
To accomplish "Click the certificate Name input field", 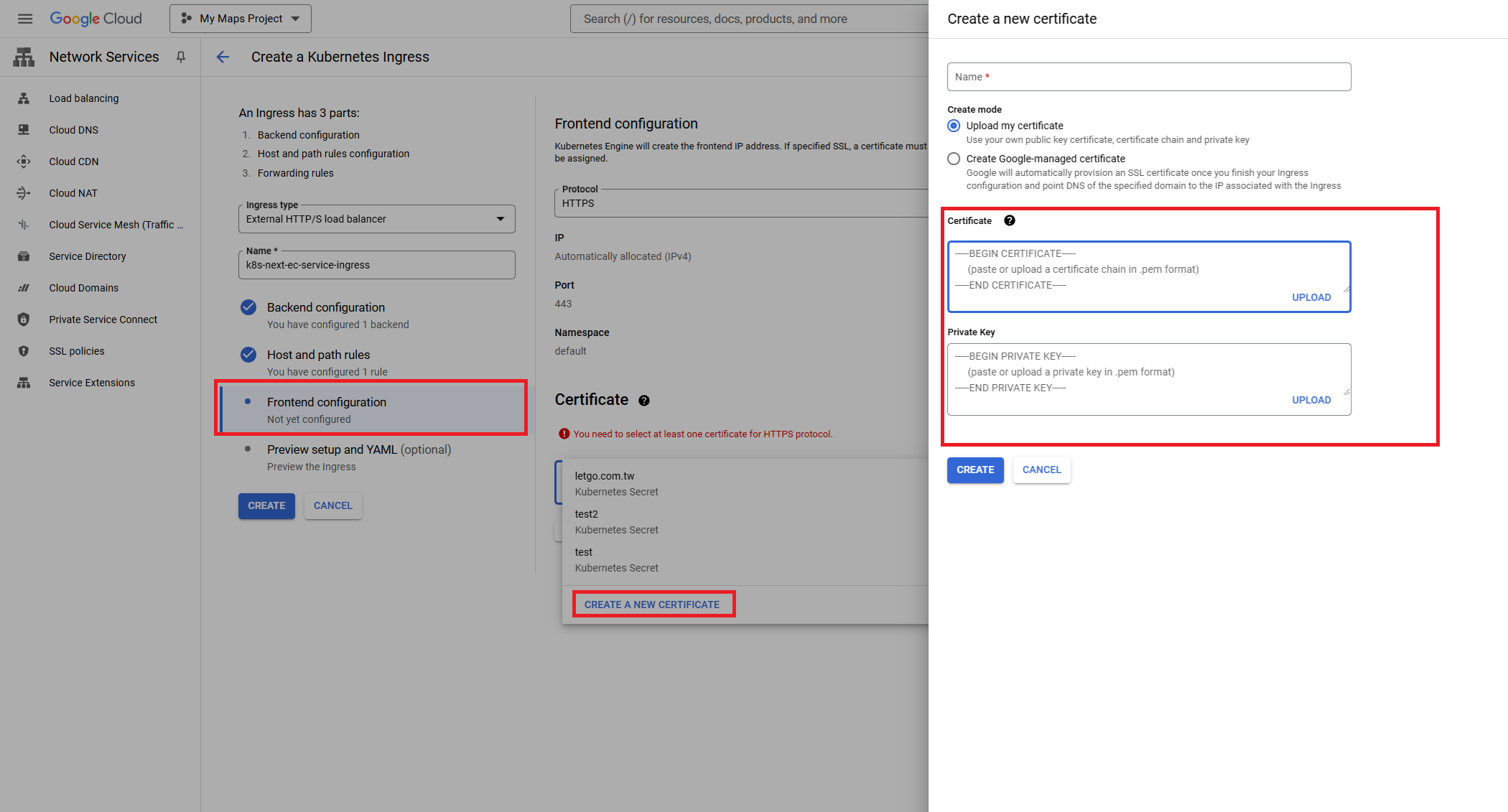I will tap(1148, 77).
